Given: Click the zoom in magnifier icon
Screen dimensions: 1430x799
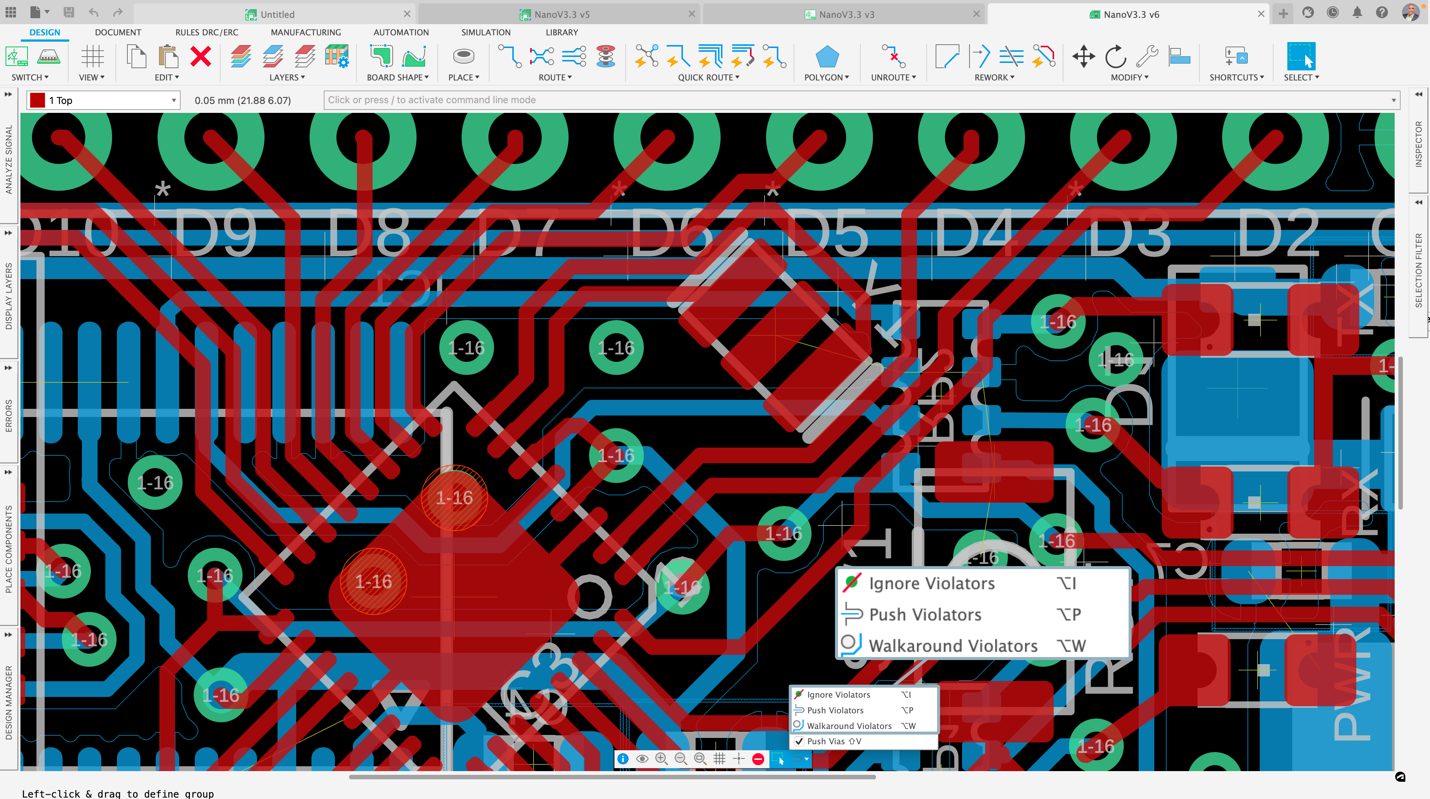Looking at the screenshot, I should [x=661, y=759].
